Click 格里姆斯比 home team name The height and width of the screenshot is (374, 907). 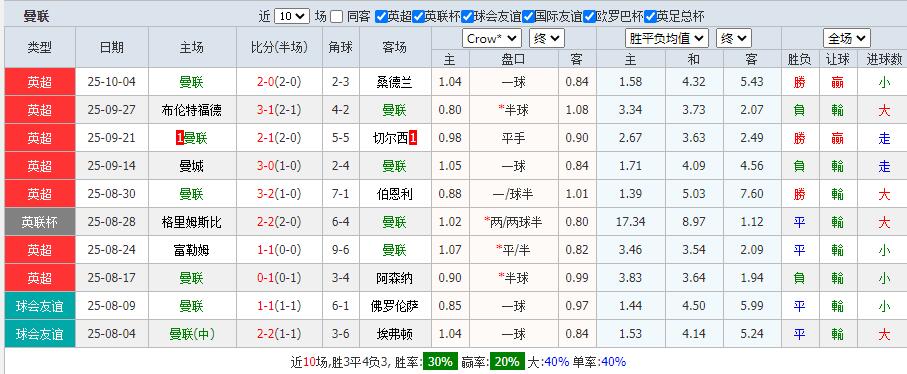191,222
